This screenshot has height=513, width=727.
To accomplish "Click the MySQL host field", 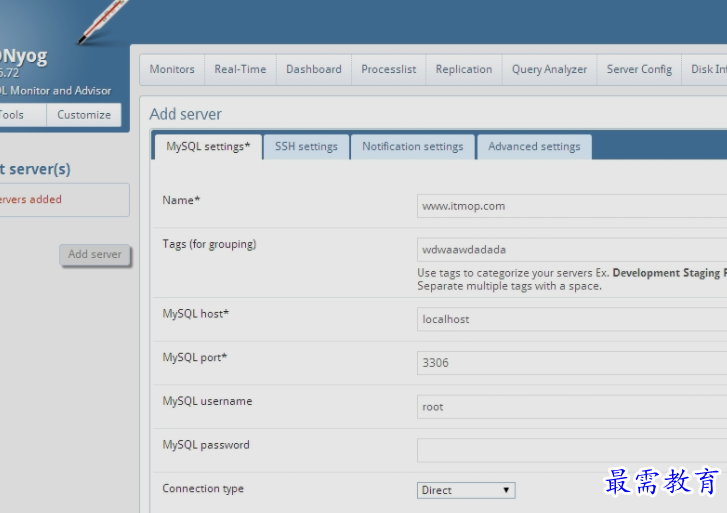I will (572, 319).
